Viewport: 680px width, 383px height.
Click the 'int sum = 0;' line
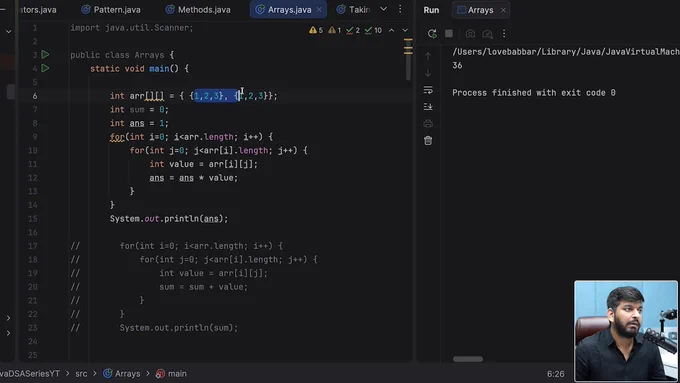(139, 109)
